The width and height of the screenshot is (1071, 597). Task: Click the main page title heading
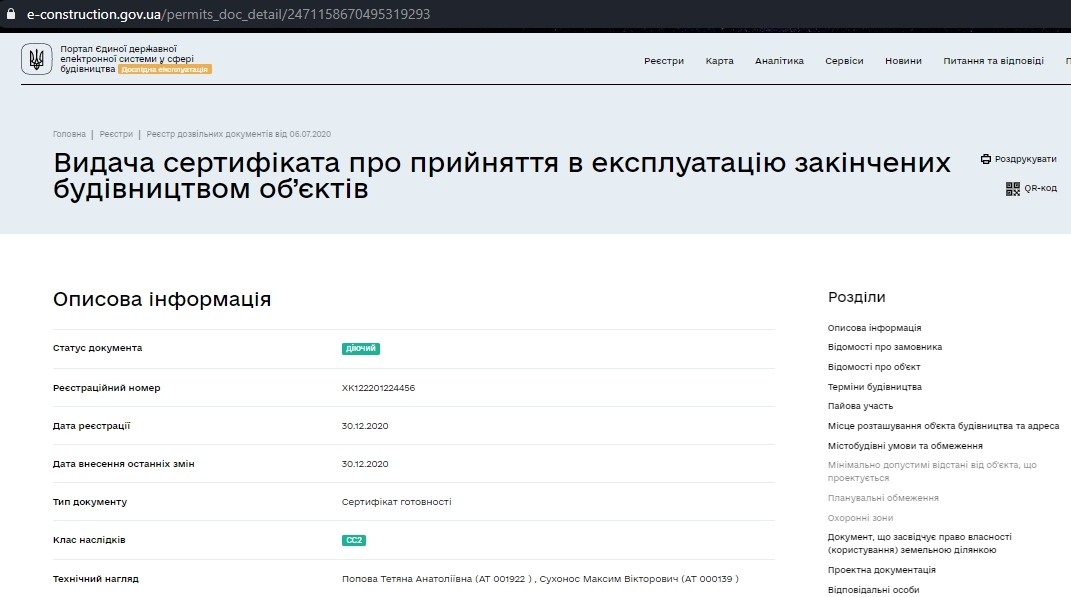pos(502,176)
